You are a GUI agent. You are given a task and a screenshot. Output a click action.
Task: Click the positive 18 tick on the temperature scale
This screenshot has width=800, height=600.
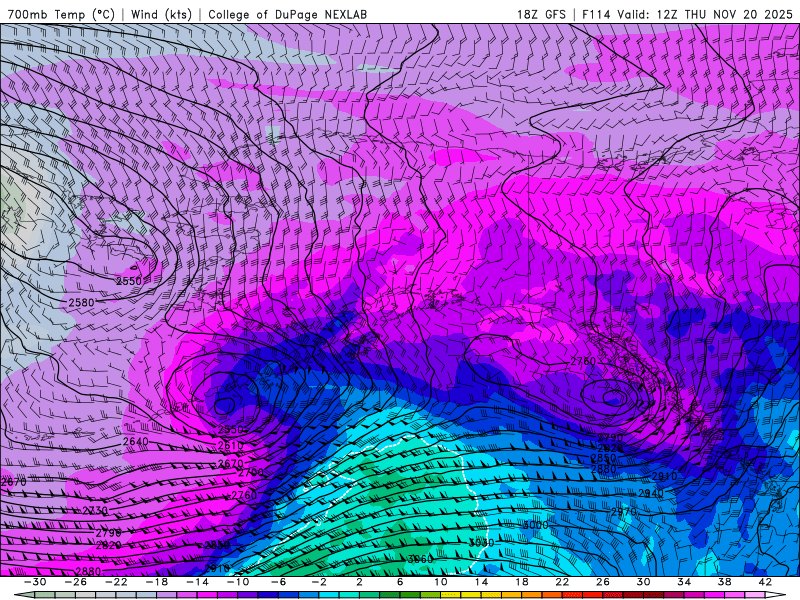coord(521,582)
